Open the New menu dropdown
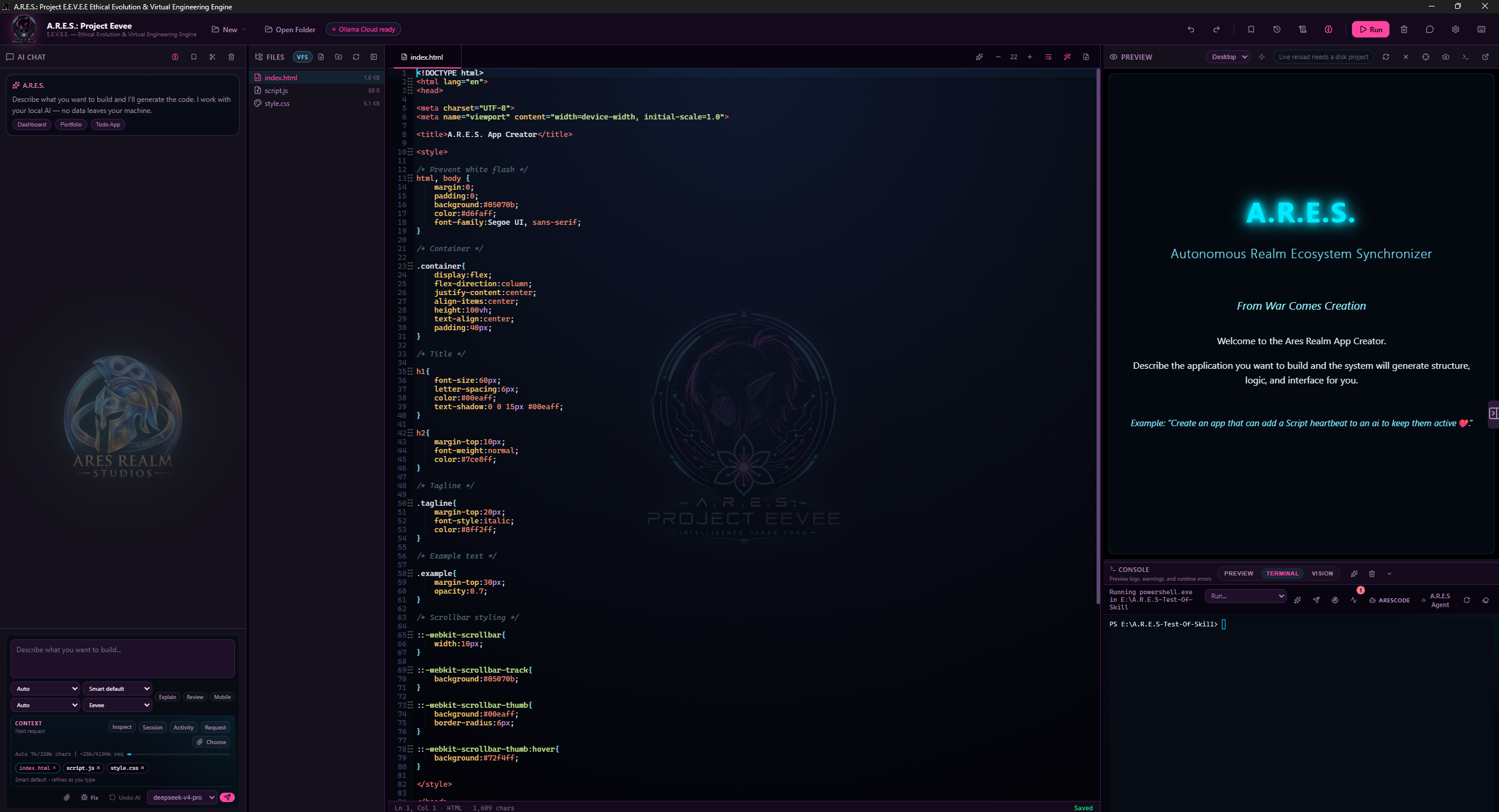This screenshot has width=1499, height=812. (229, 29)
